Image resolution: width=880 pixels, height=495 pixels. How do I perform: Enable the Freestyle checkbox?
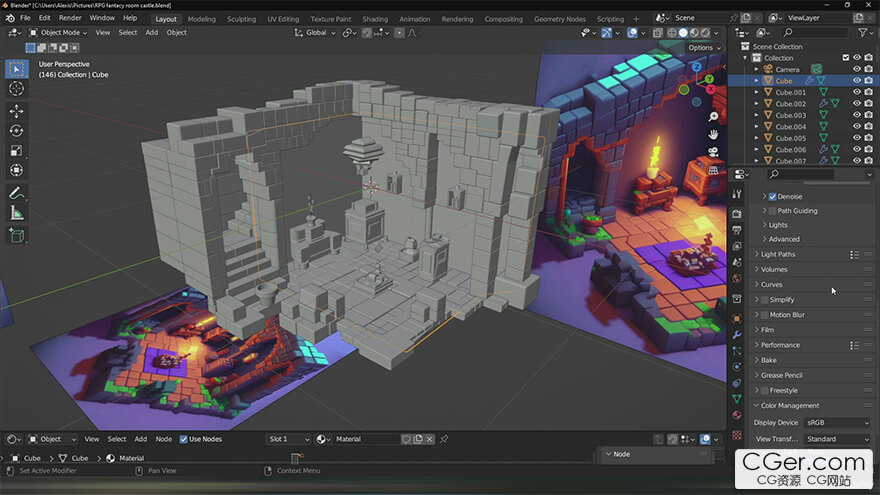coord(764,391)
